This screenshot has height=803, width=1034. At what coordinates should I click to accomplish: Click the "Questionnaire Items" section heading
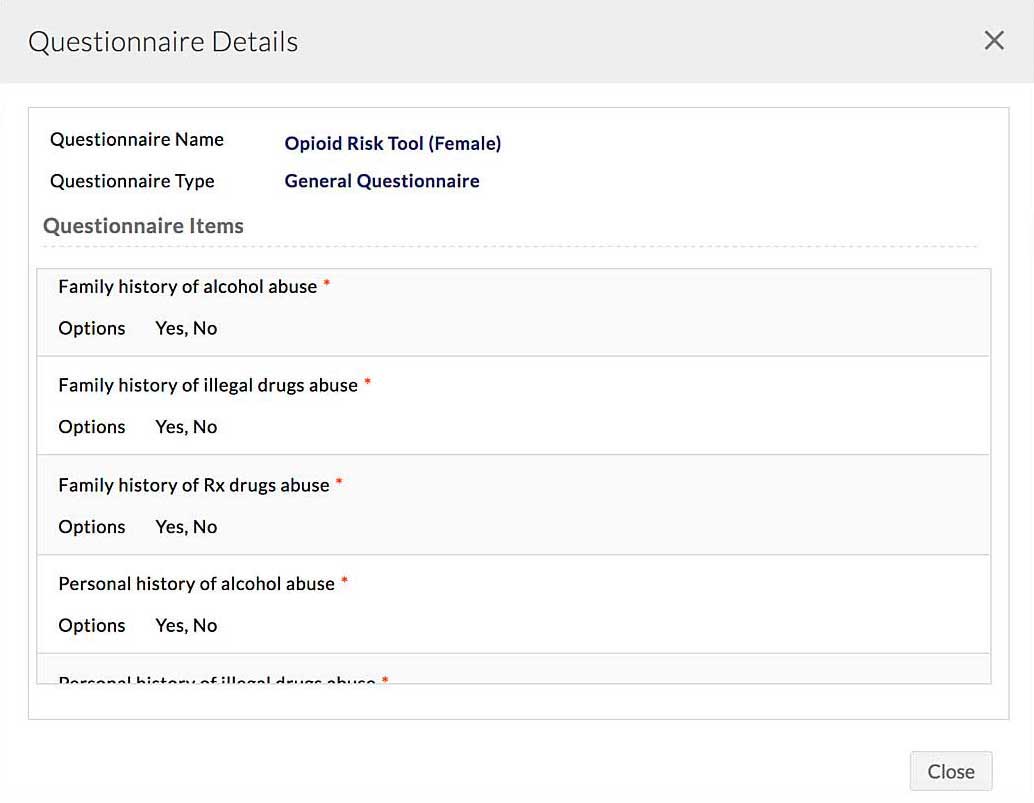(x=143, y=226)
